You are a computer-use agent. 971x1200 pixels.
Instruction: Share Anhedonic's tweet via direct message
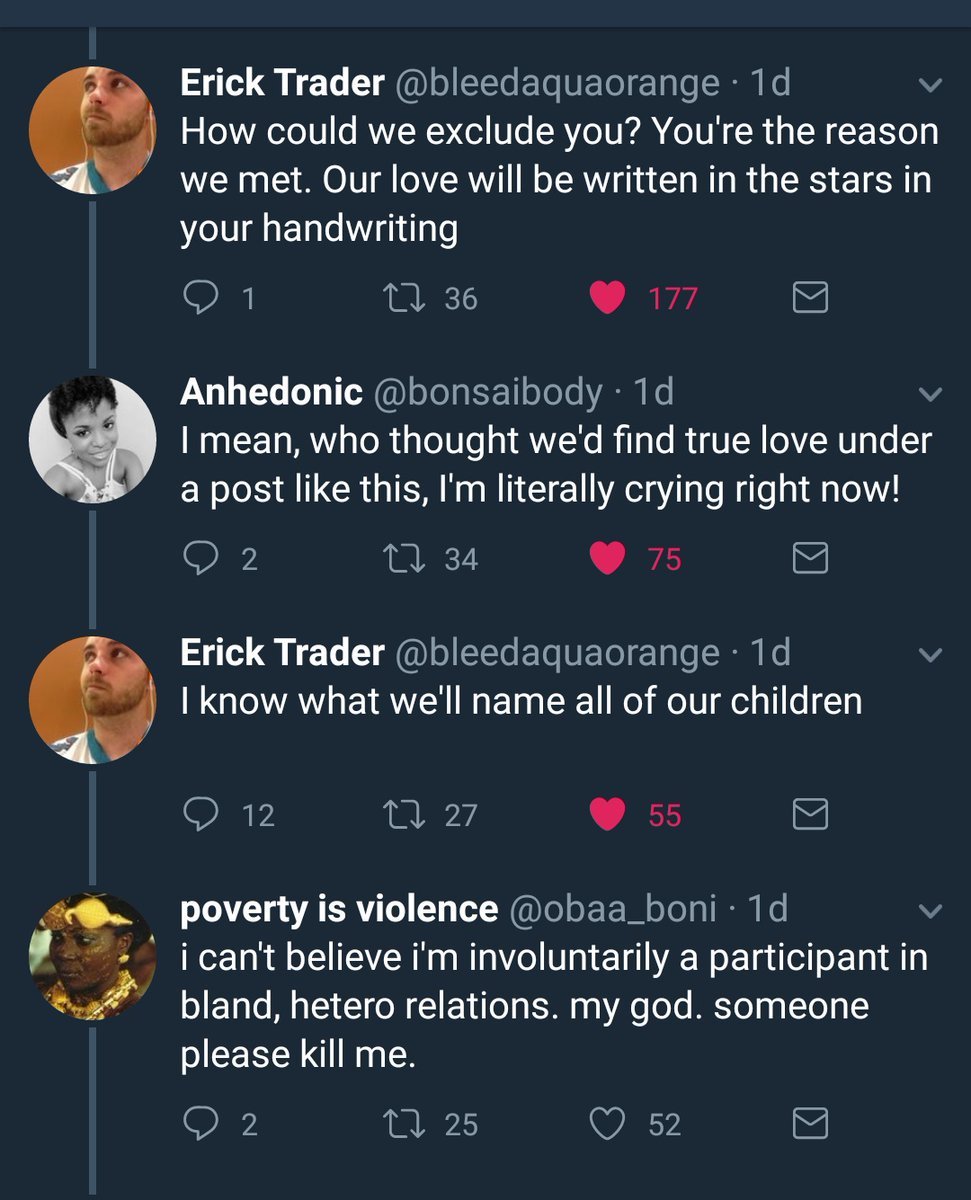(810, 559)
